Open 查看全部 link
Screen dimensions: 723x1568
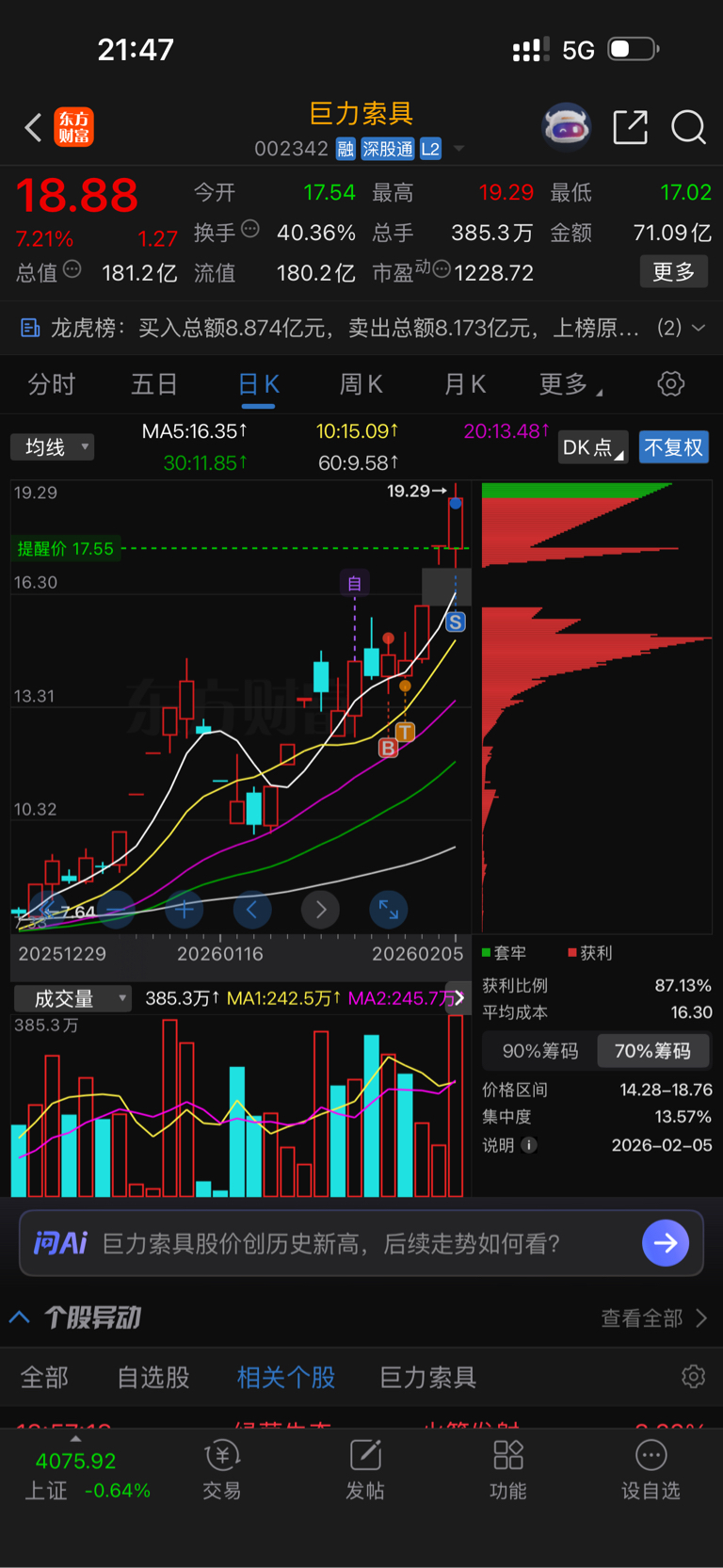(x=654, y=1318)
